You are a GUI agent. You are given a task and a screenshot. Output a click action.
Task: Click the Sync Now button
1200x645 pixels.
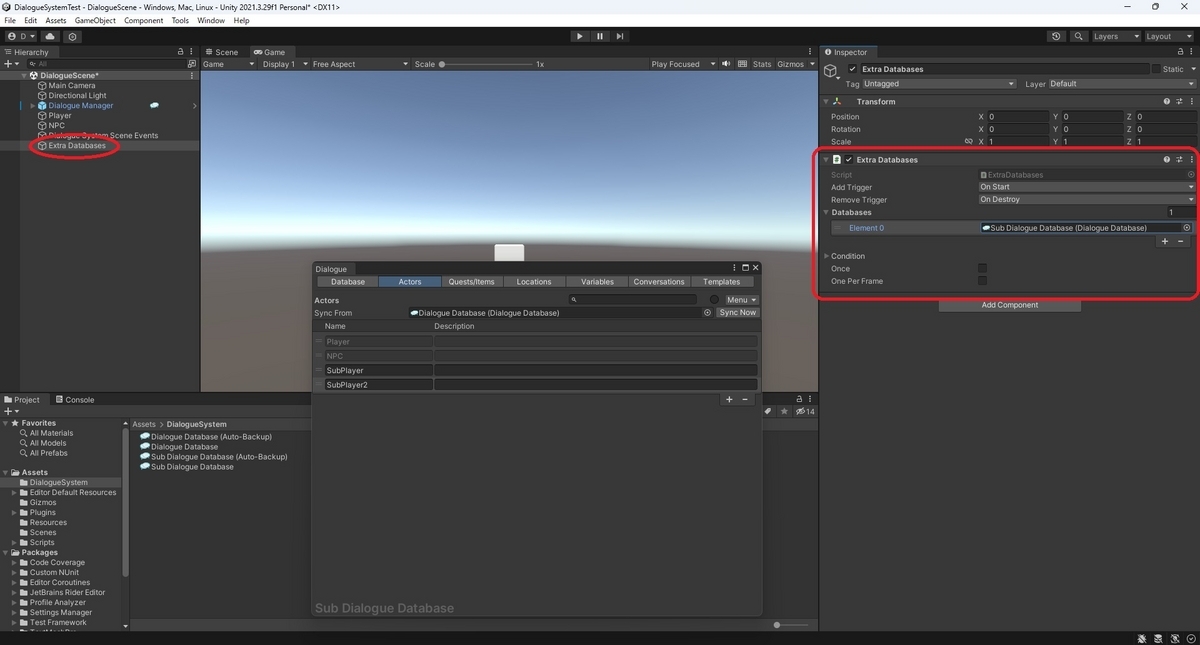coord(737,313)
